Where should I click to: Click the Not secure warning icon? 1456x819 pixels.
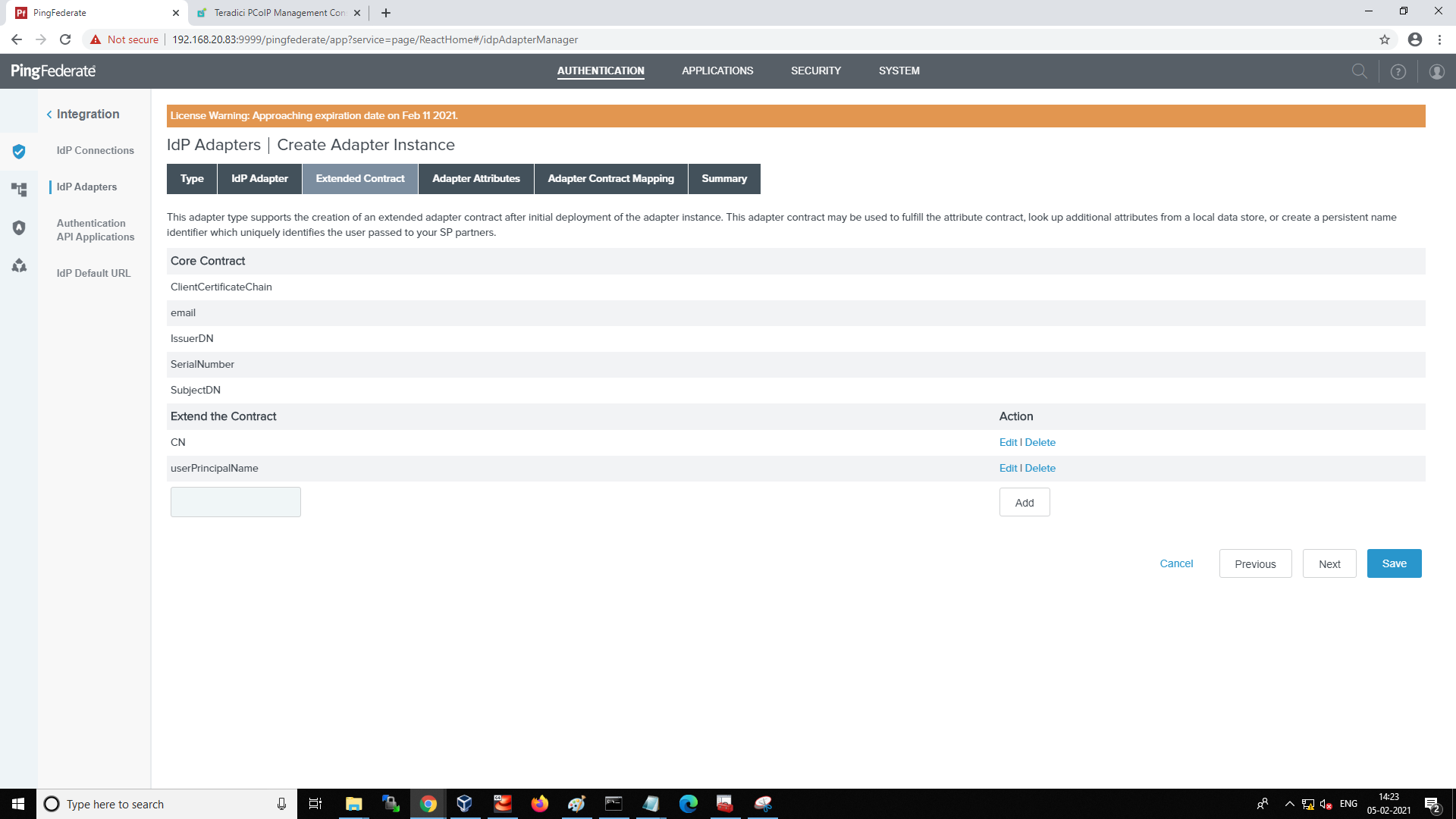(x=96, y=39)
